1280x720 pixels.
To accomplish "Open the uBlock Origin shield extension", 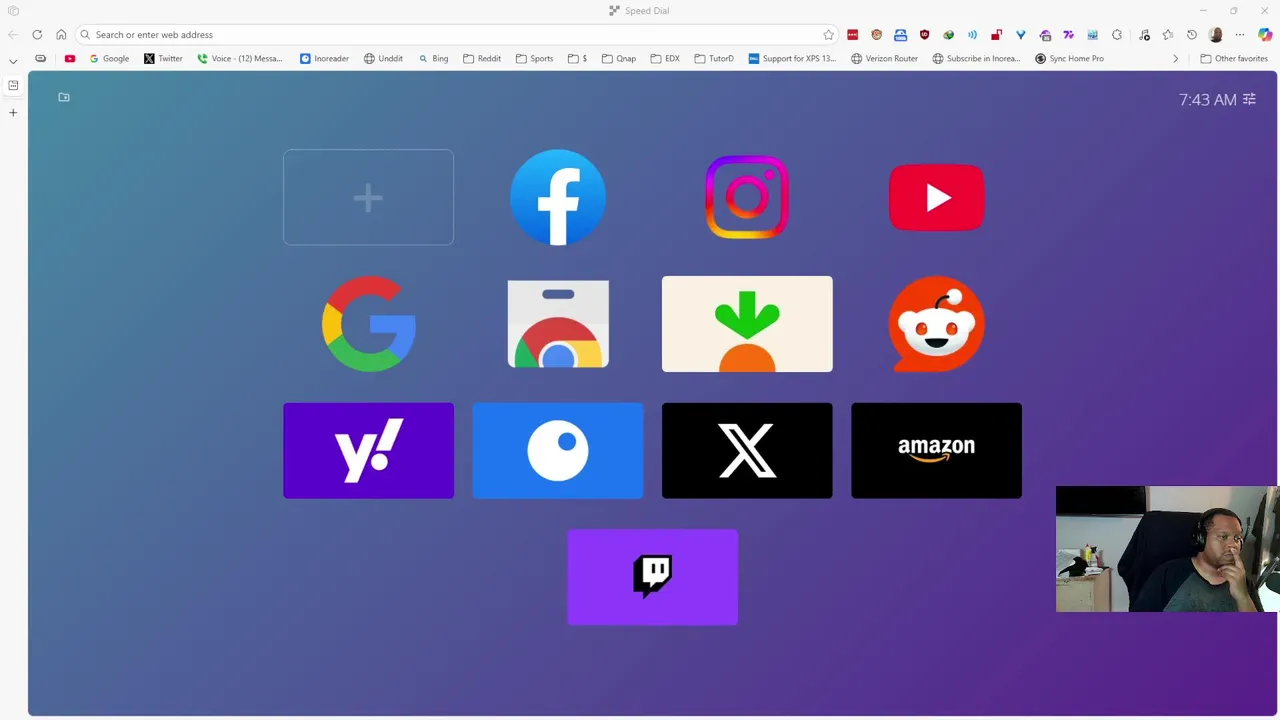I will (x=924, y=35).
